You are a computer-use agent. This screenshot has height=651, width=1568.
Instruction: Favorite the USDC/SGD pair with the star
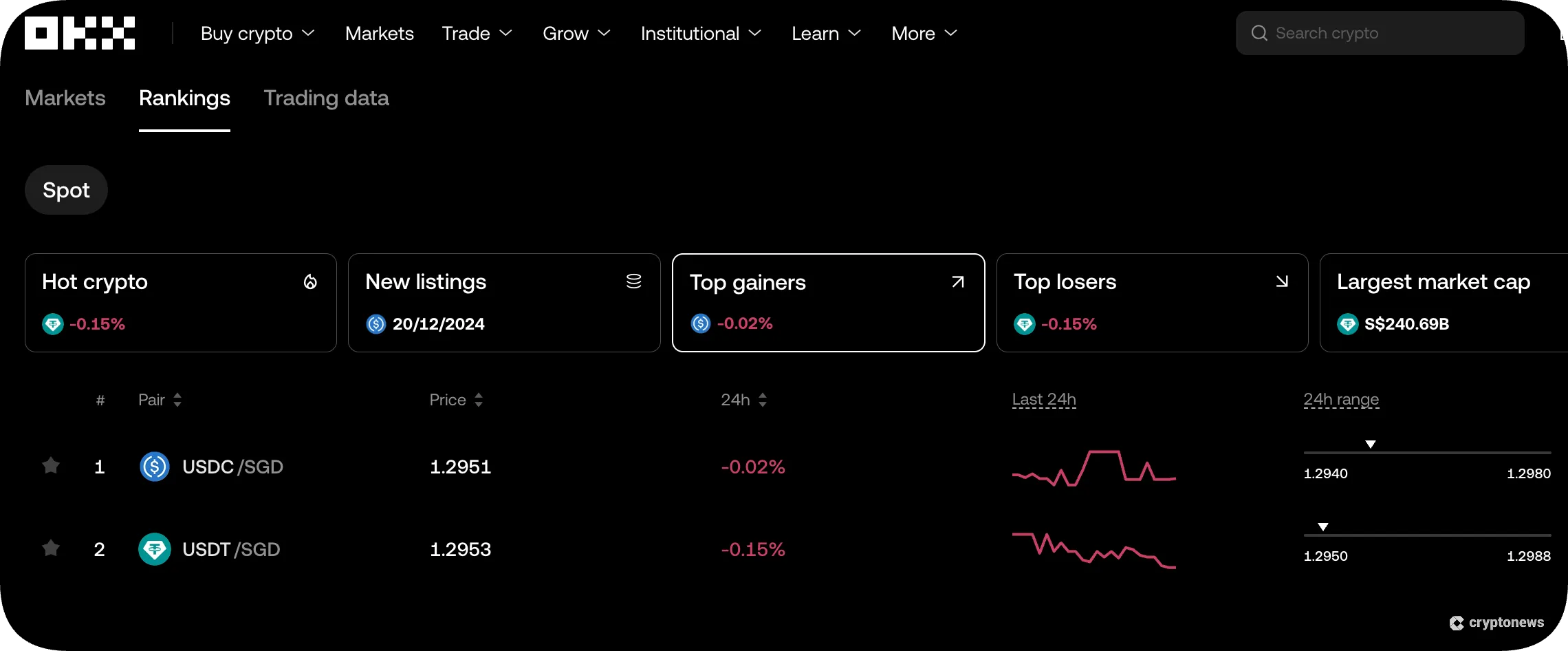coord(50,467)
